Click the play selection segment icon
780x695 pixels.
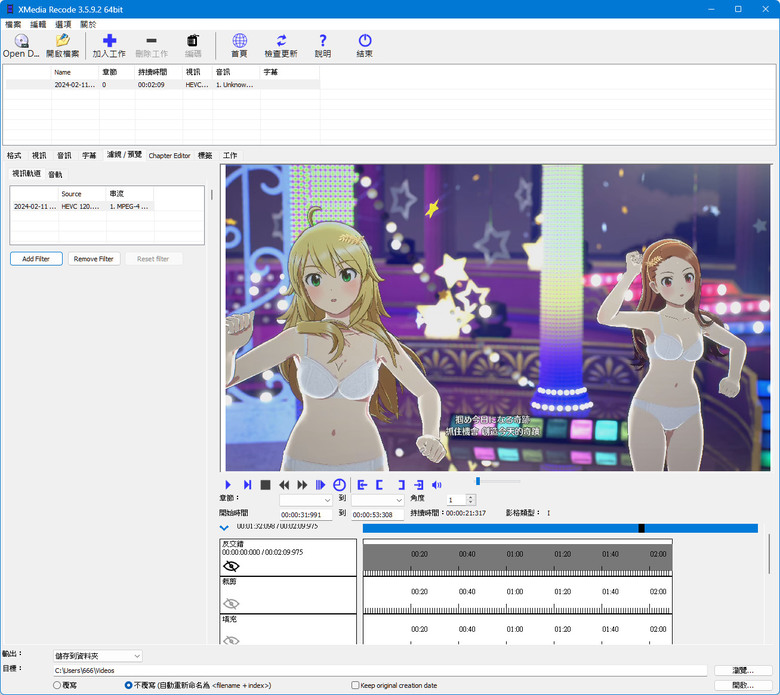[x=320, y=485]
